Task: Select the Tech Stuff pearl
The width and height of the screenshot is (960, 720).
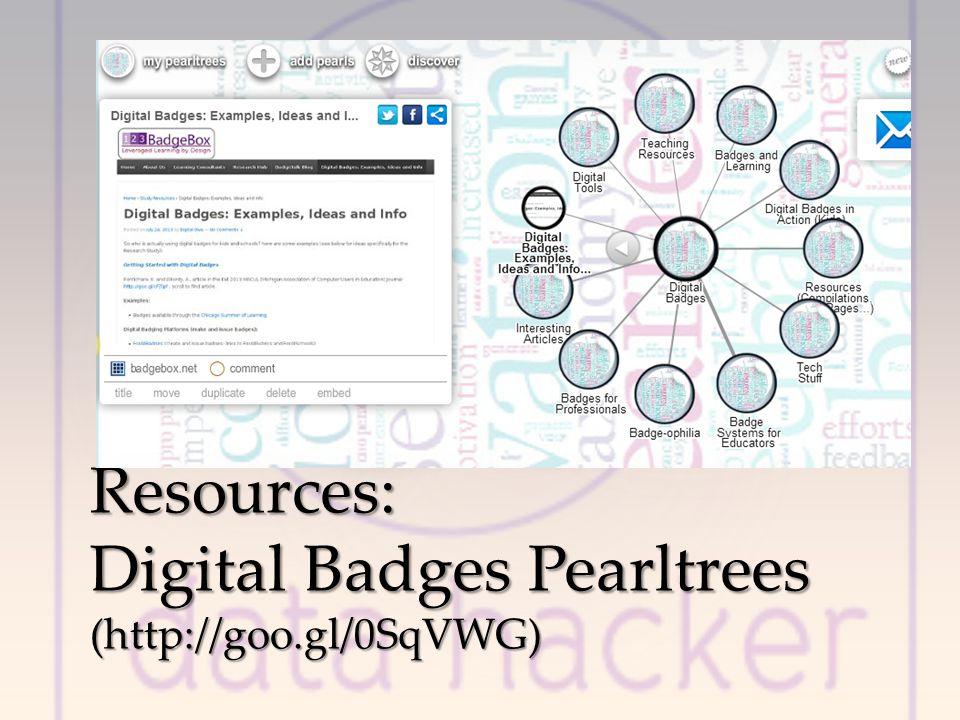Action: [809, 328]
